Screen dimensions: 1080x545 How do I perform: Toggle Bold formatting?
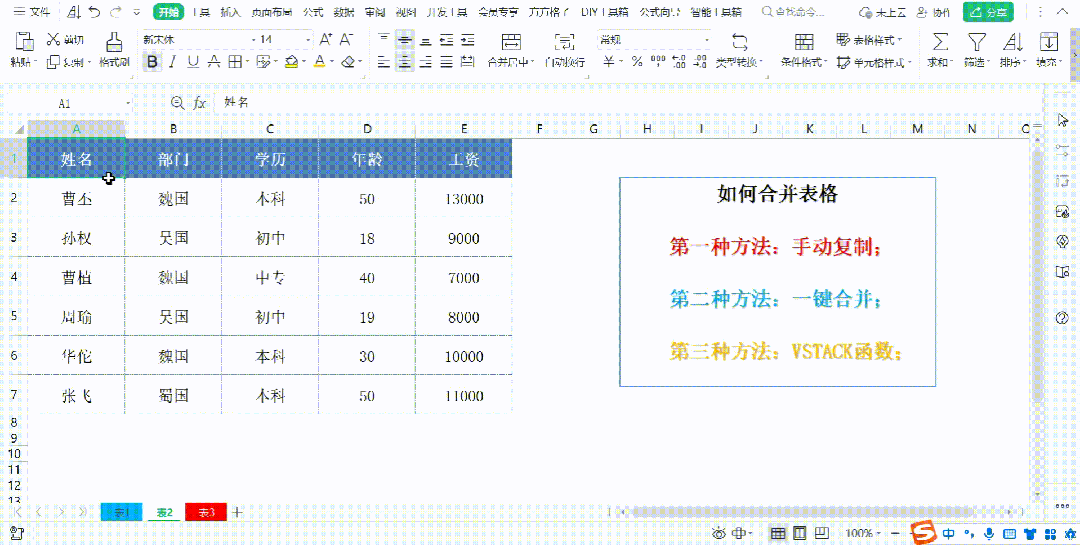click(x=152, y=62)
